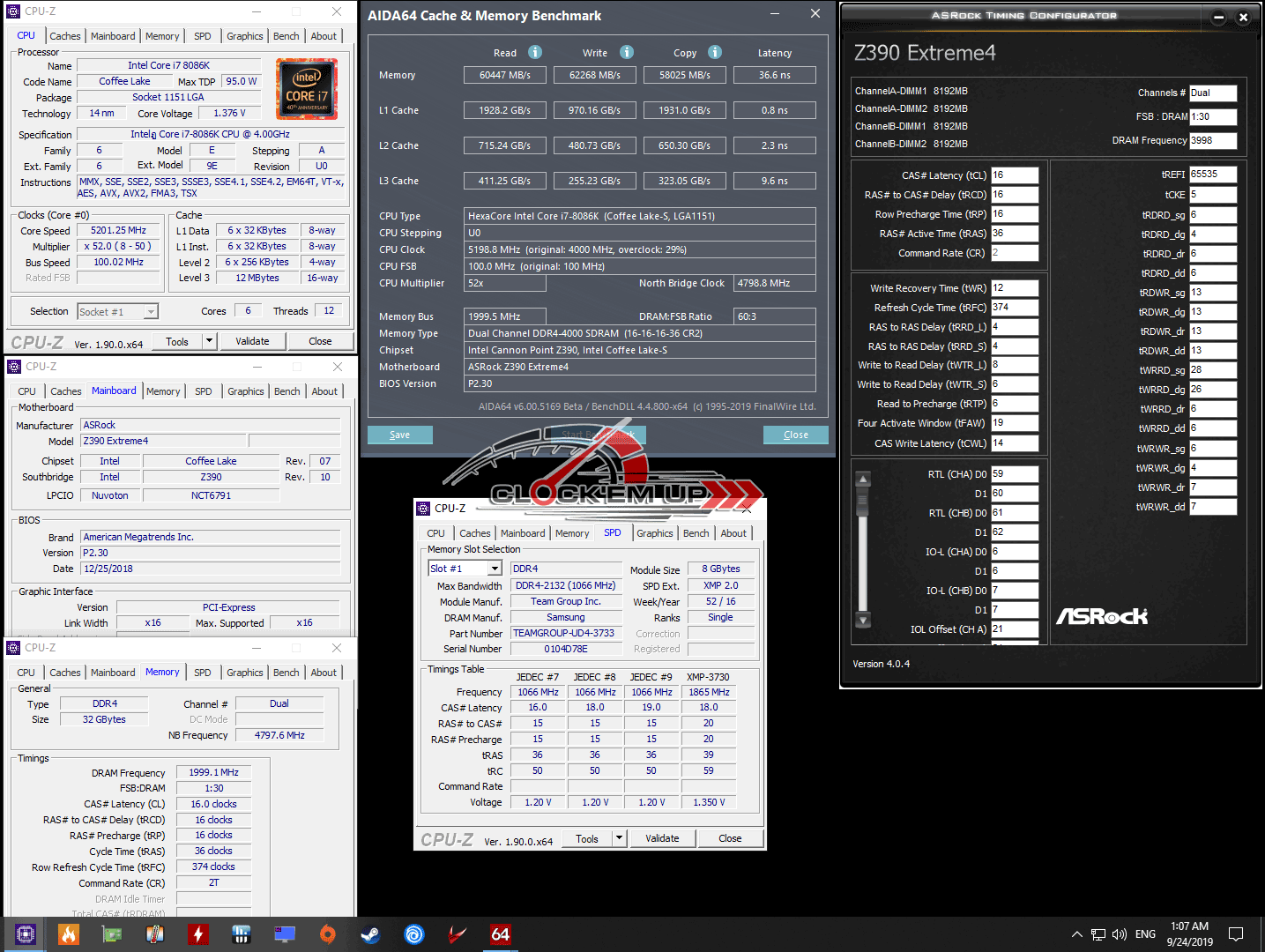Open Tools dropdown arrow in SPD window
Image resolution: width=1265 pixels, height=952 pixels.
tap(619, 838)
